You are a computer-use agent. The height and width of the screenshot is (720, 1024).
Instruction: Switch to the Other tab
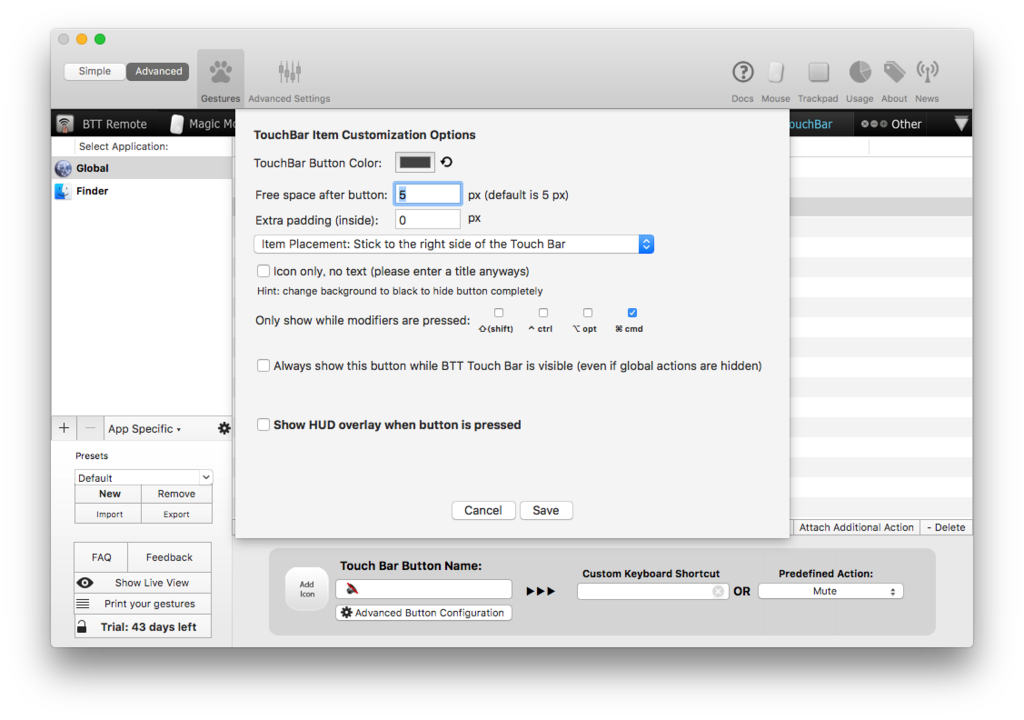point(891,123)
